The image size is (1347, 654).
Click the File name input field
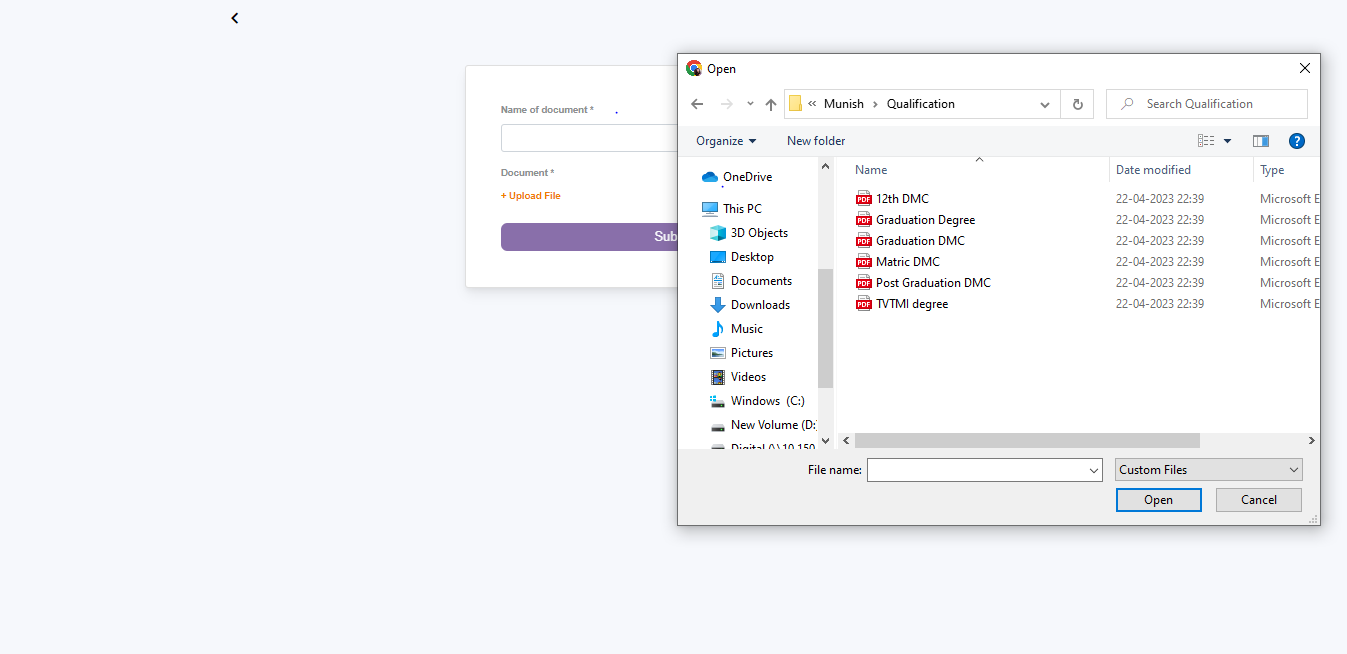pyautogui.click(x=976, y=470)
